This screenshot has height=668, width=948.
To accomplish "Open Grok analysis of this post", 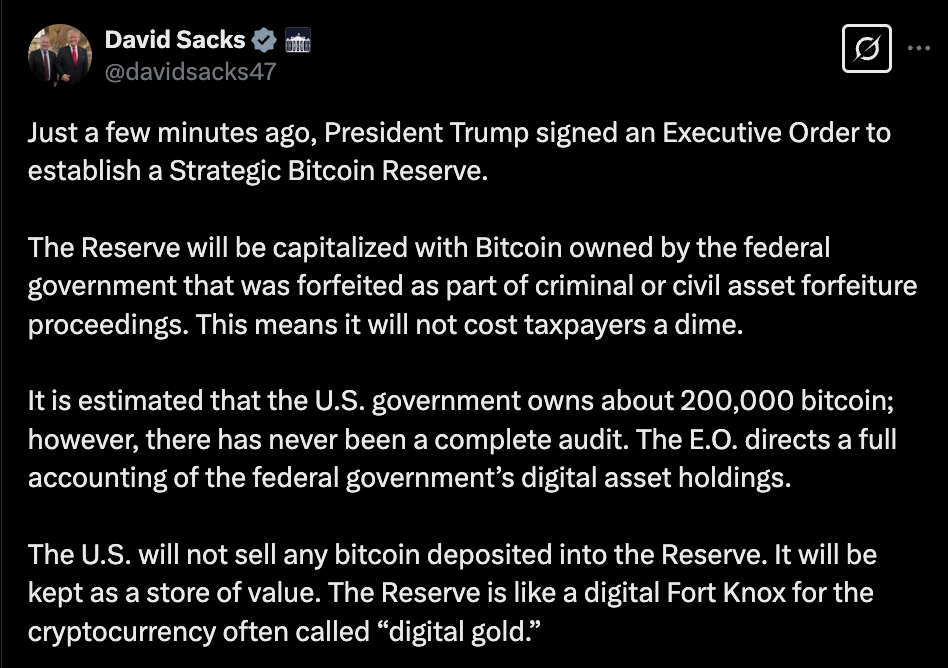I will 866,49.
